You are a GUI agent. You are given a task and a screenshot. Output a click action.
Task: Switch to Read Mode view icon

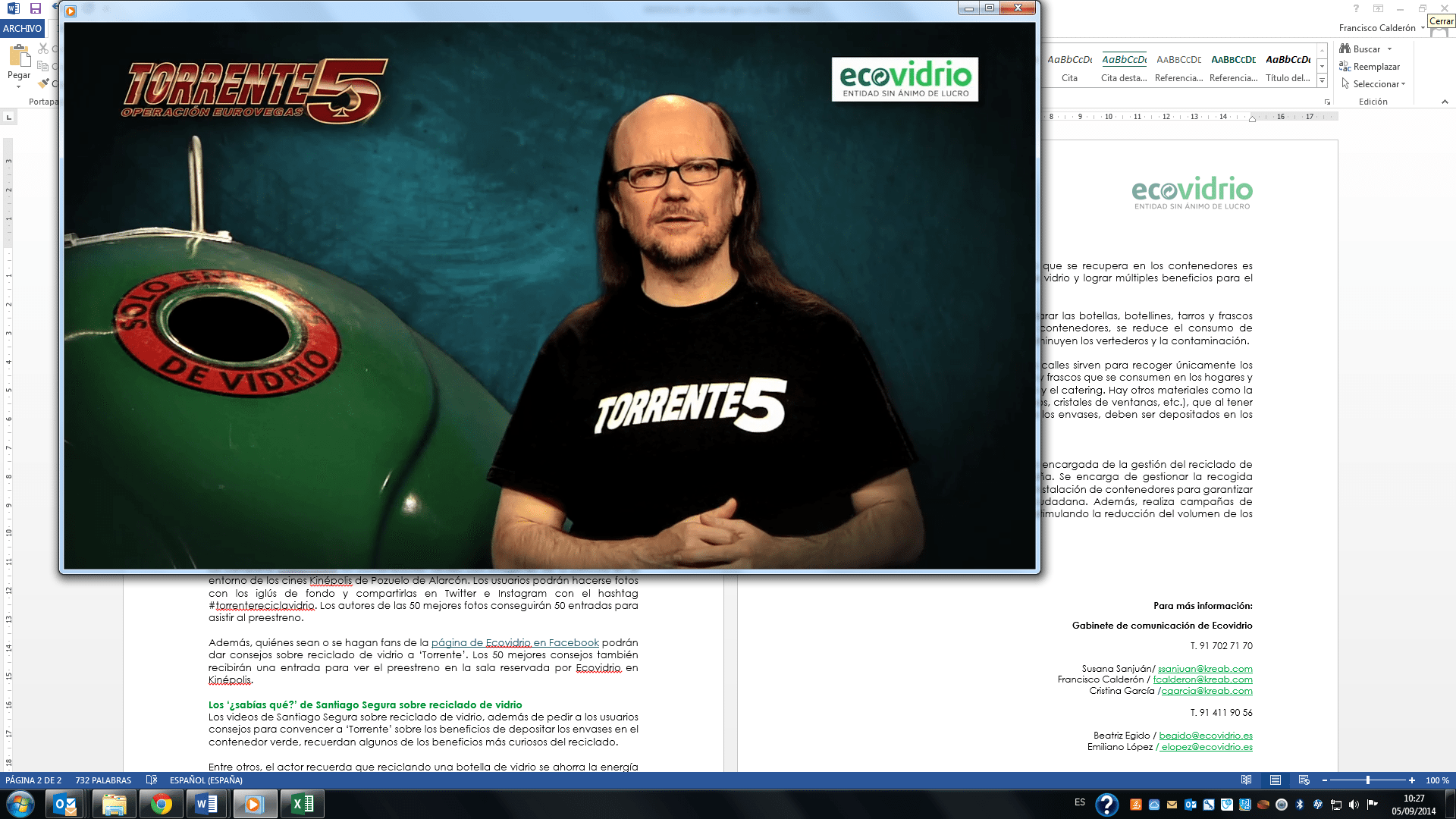[x=1246, y=780]
